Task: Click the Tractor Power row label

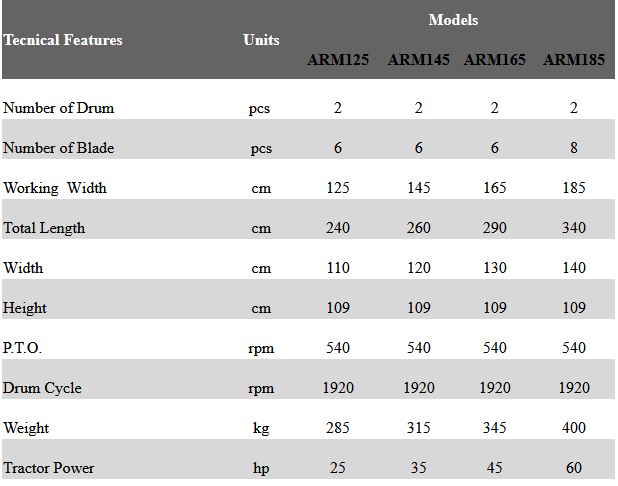Action: (49, 468)
